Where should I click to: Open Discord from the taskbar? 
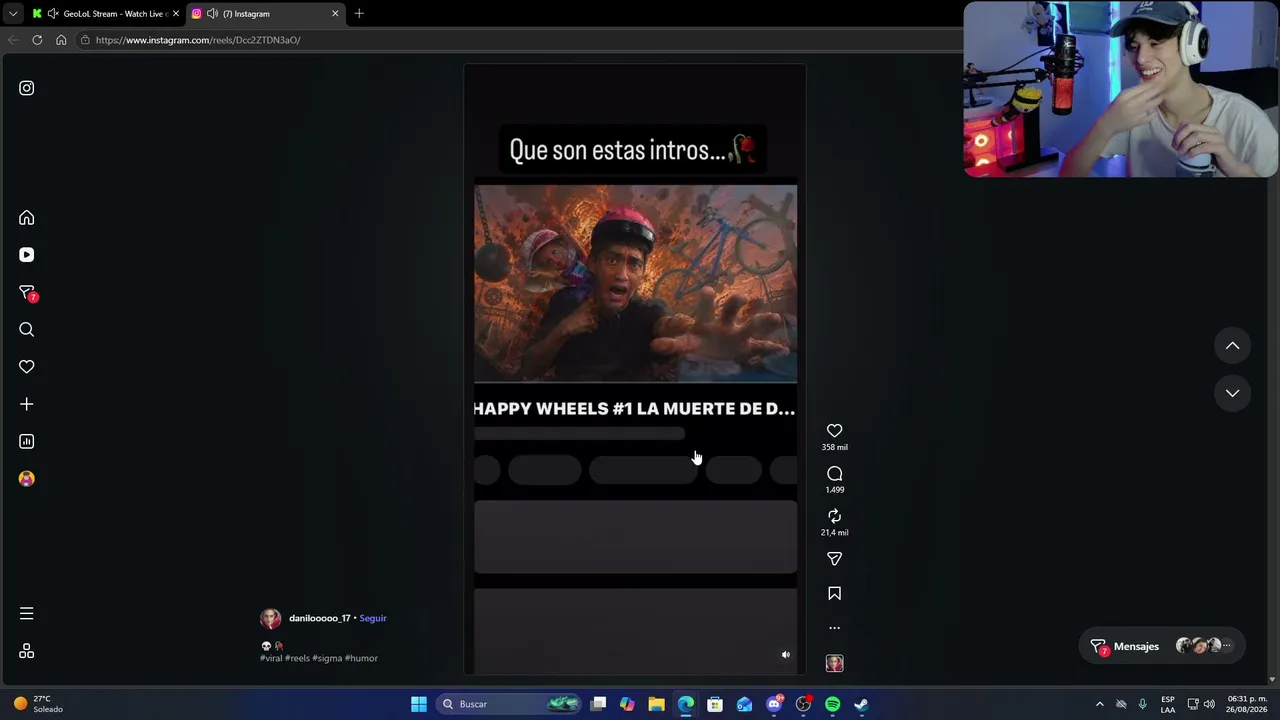point(774,704)
